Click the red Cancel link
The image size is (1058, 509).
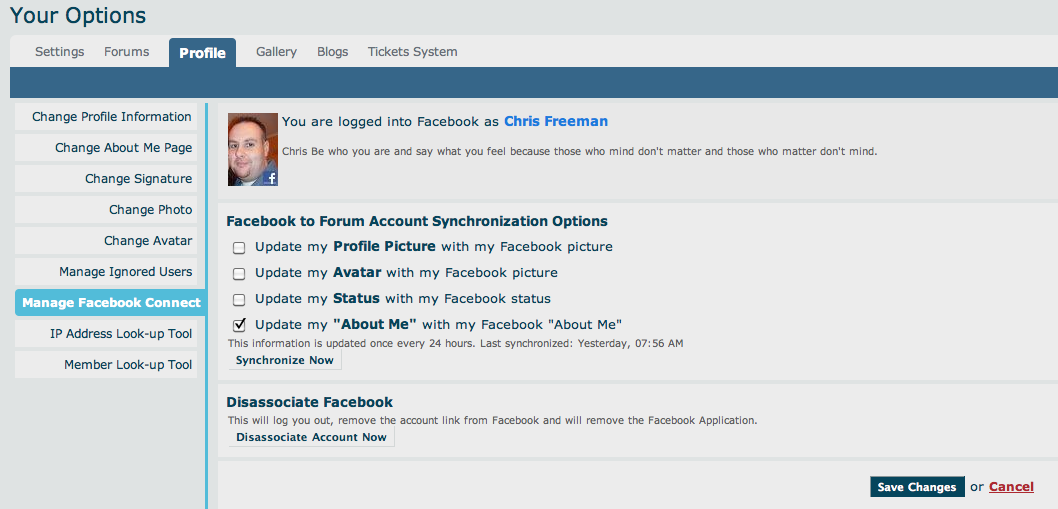(x=1011, y=487)
